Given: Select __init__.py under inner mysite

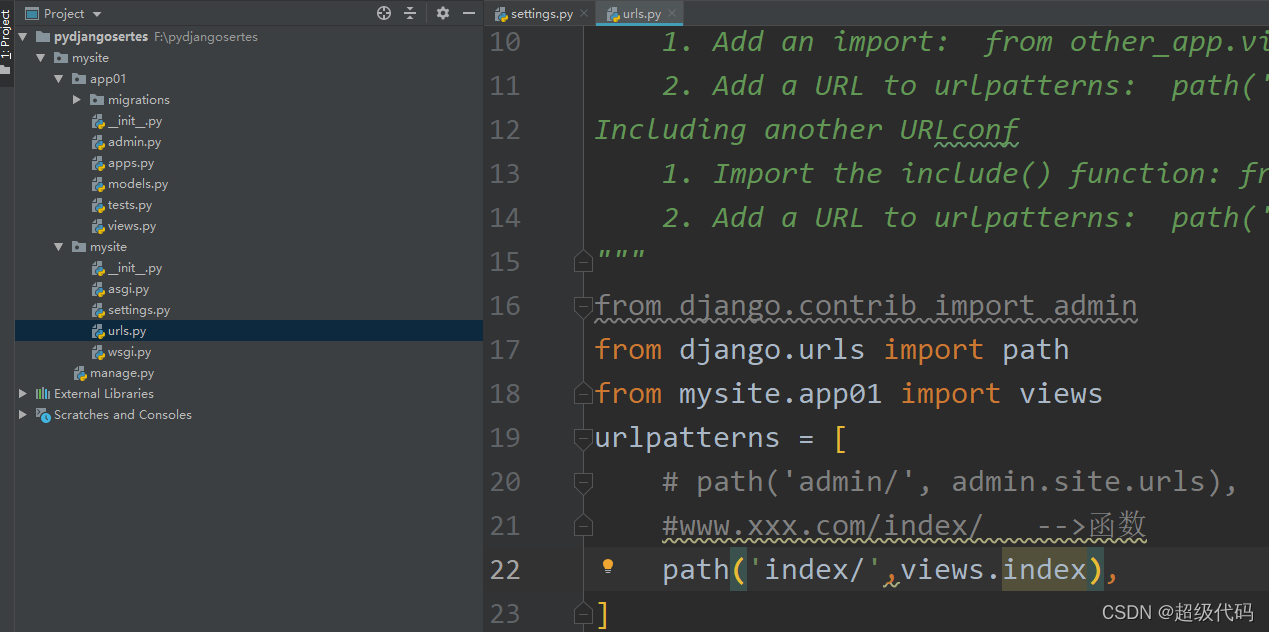Looking at the screenshot, I should (x=135, y=268).
